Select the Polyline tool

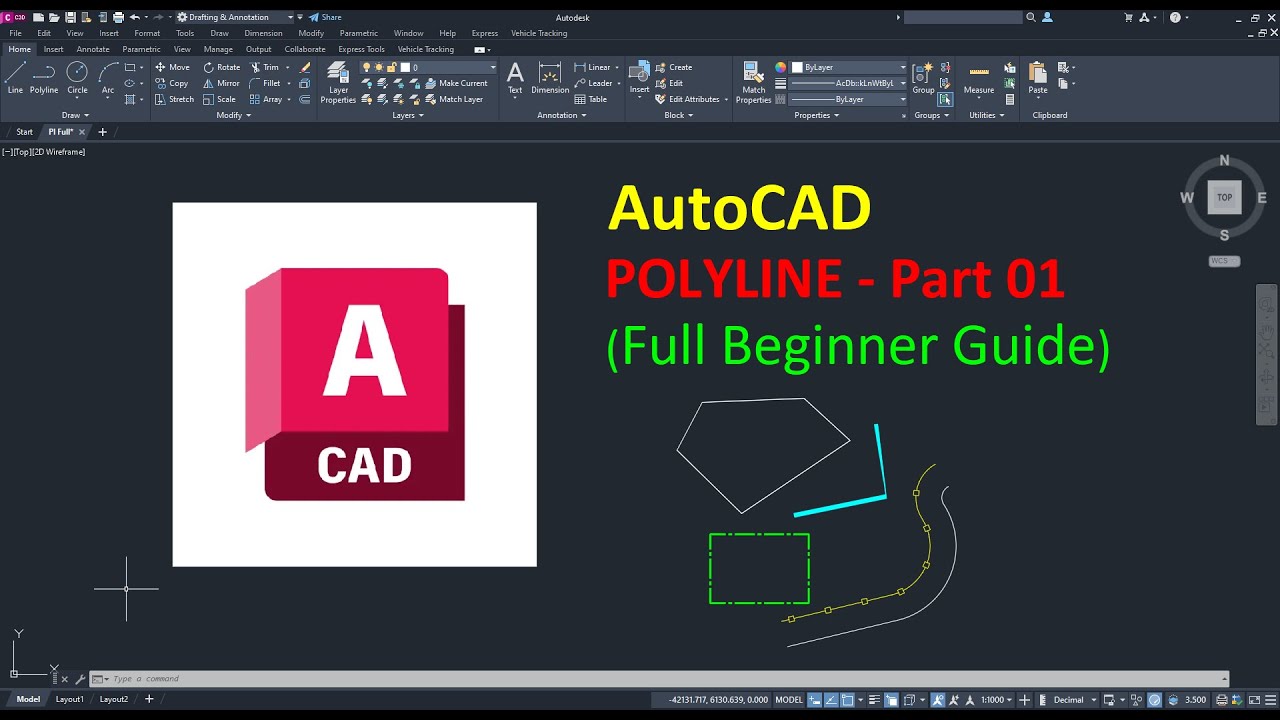coord(44,77)
